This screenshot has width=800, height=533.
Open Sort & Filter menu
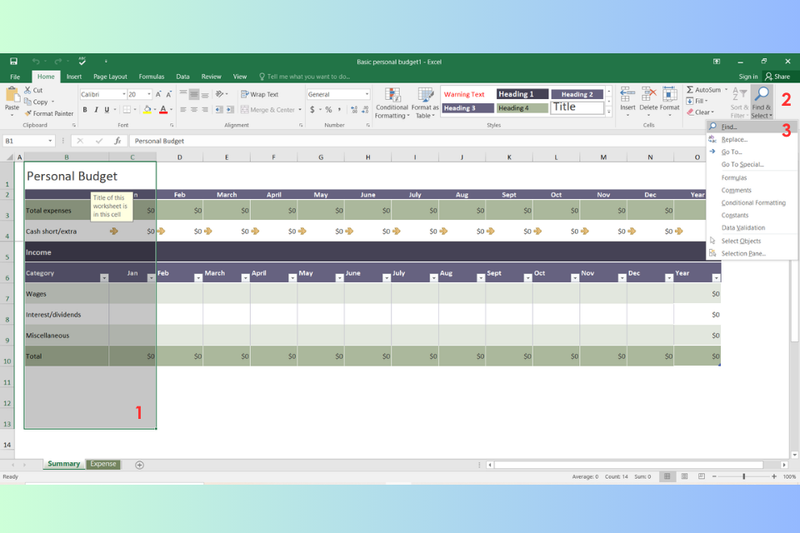(x=739, y=103)
